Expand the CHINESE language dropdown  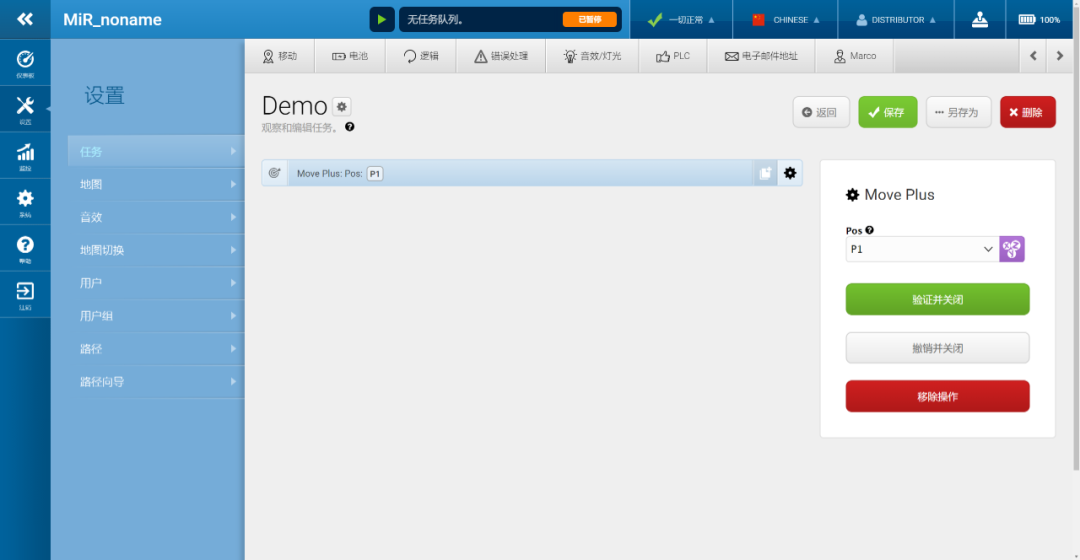pyautogui.click(x=786, y=19)
